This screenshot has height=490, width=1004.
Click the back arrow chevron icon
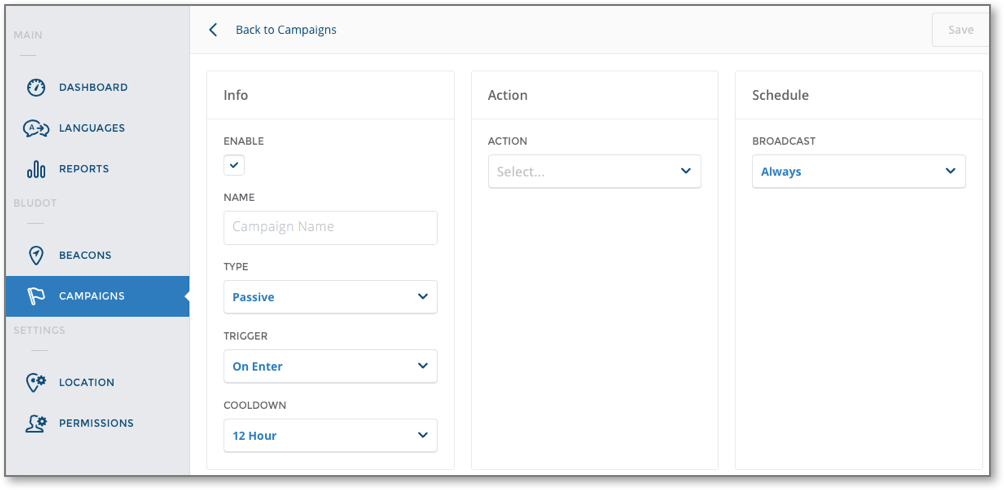tap(213, 29)
